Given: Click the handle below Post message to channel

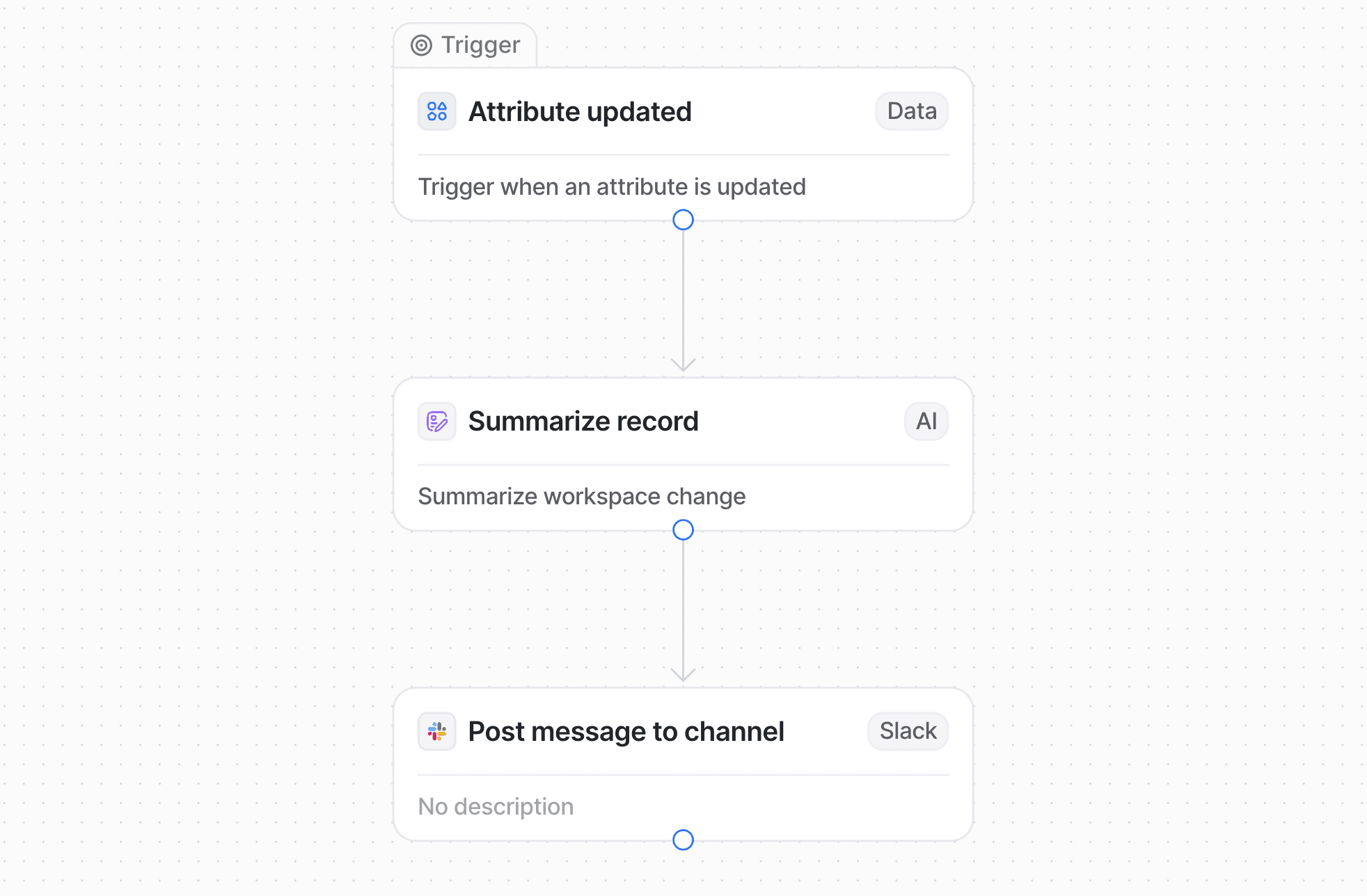Looking at the screenshot, I should click(x=683, y=840).
